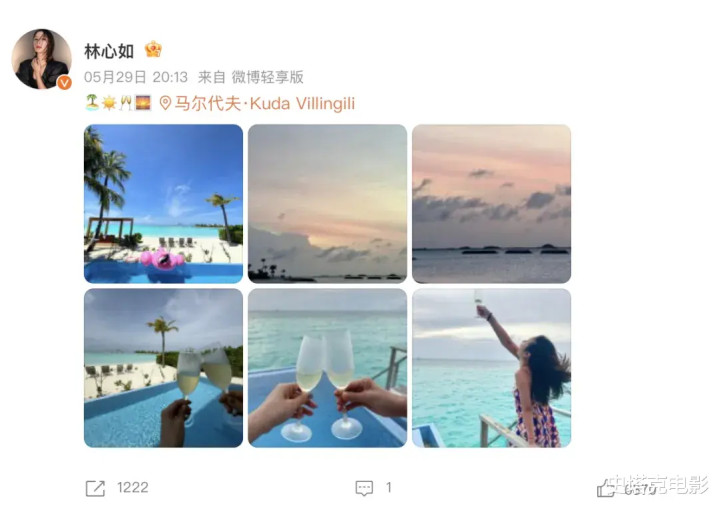
Task: Like the post with thumbs-up icon
Action: 605,489
